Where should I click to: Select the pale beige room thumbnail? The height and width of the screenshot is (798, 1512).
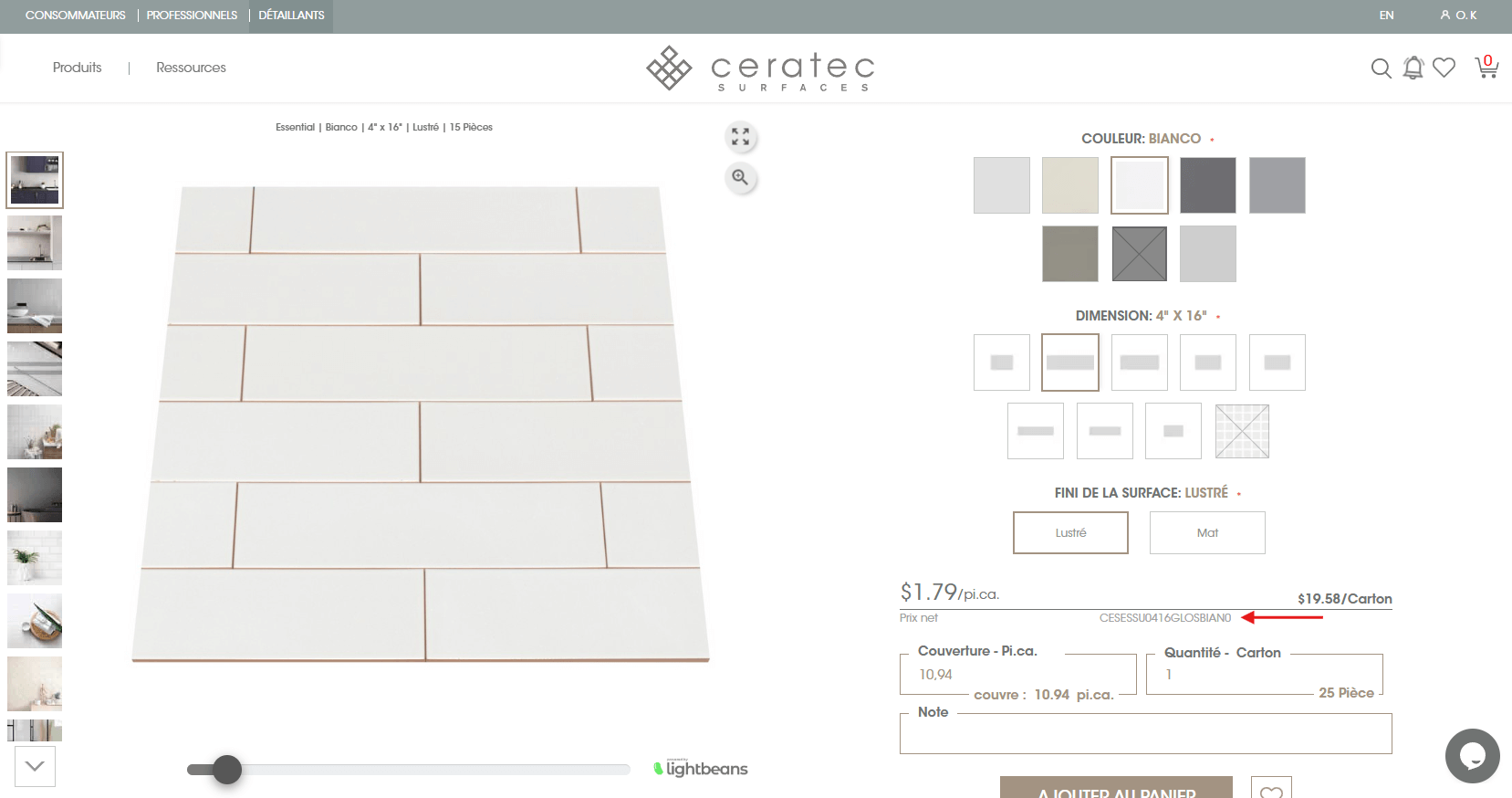click(35, 684)
